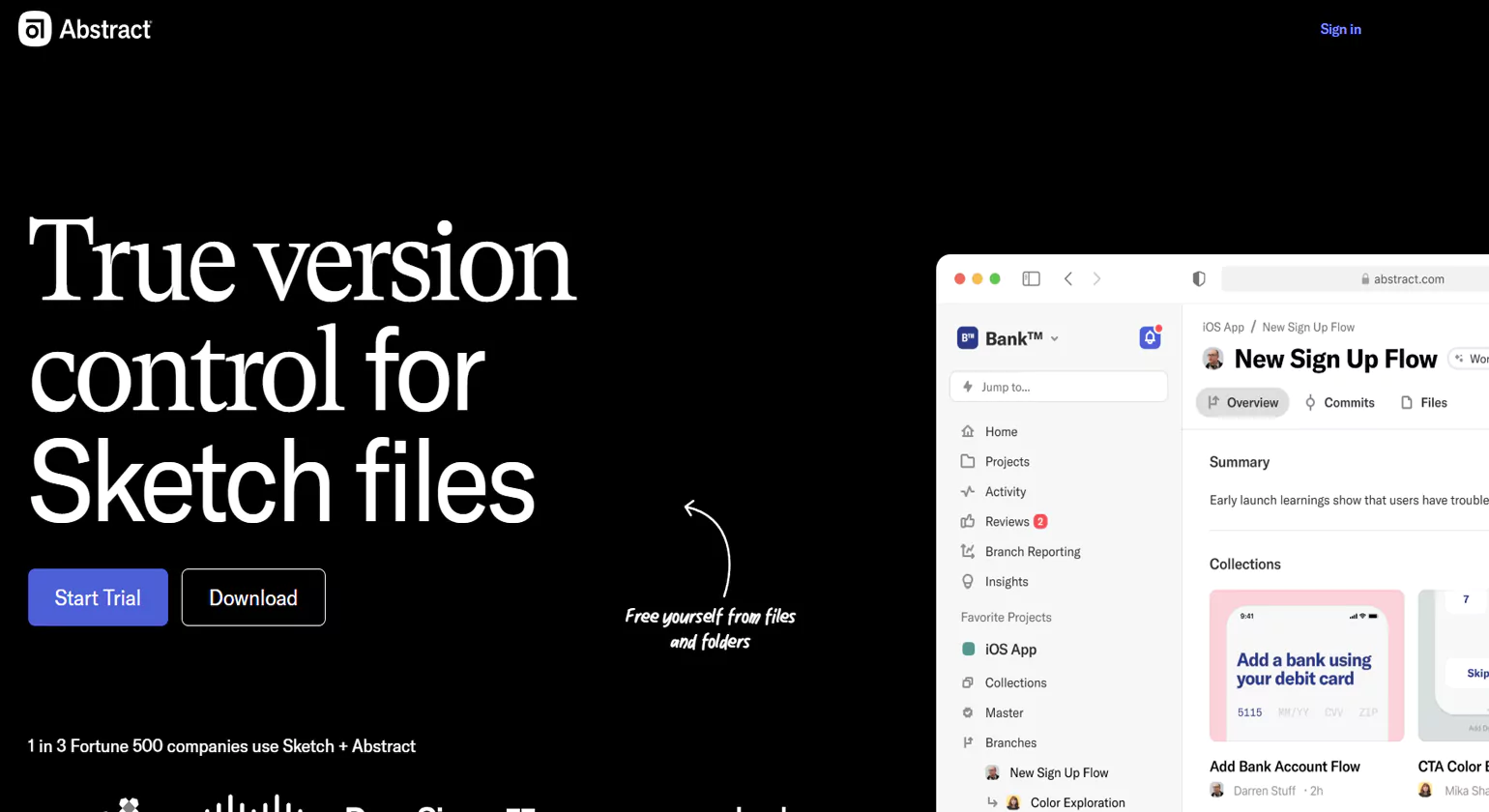Screen dimensions: 1489x812
Task: Expand the Branches tree item
Action: 1009,743
